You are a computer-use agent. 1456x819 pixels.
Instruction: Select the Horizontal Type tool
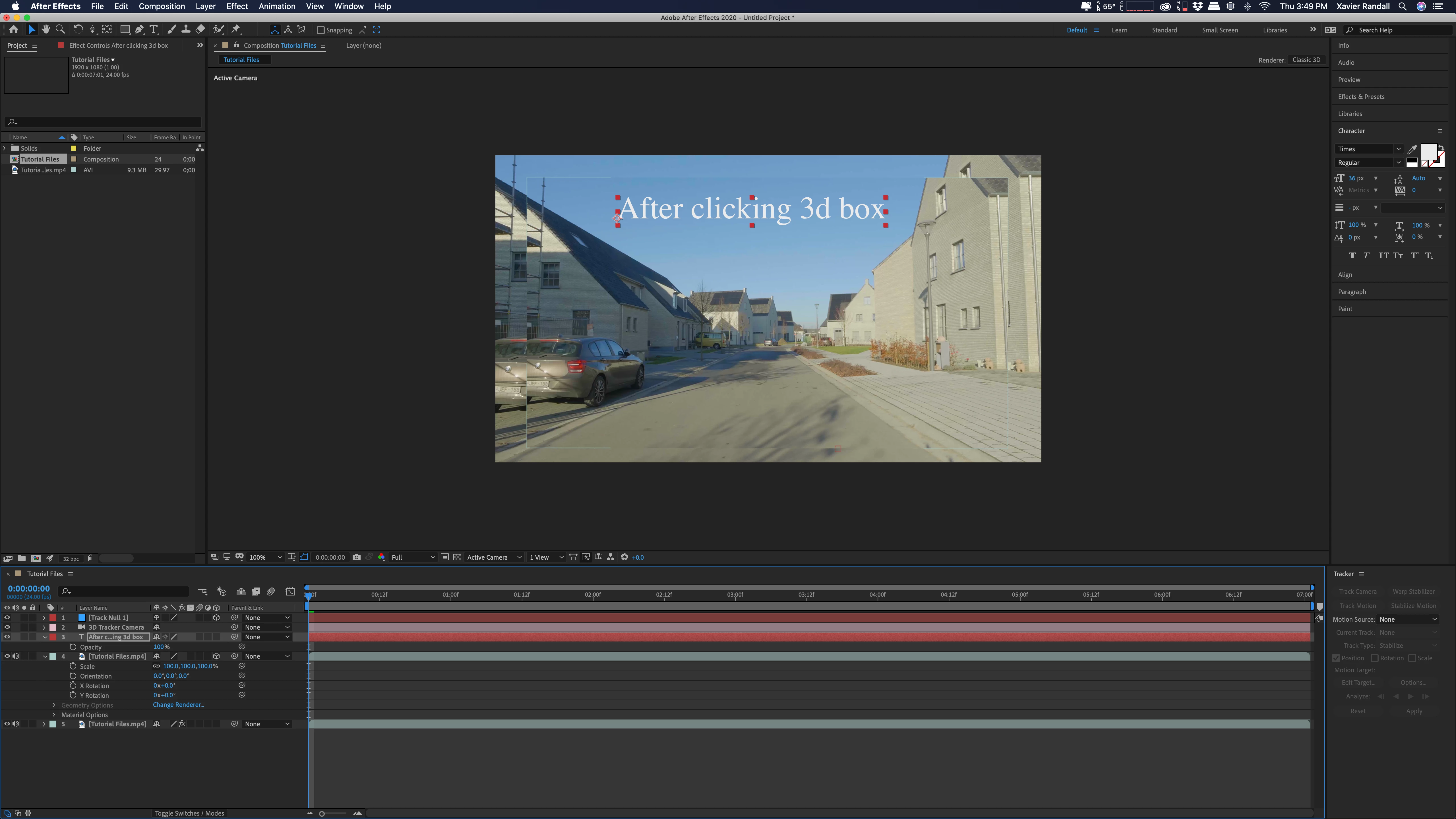click(x=154, y=29)
